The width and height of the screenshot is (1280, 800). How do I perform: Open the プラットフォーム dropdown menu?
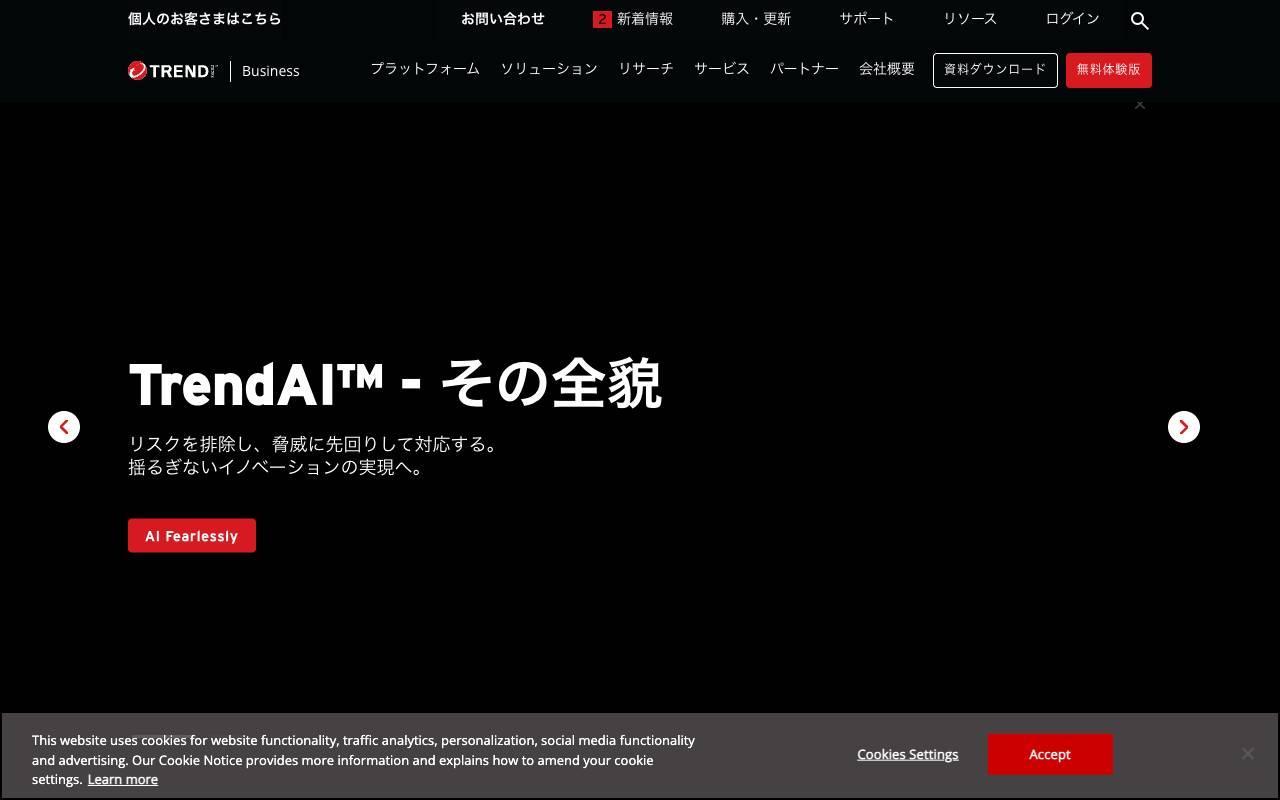click(424, 69)
